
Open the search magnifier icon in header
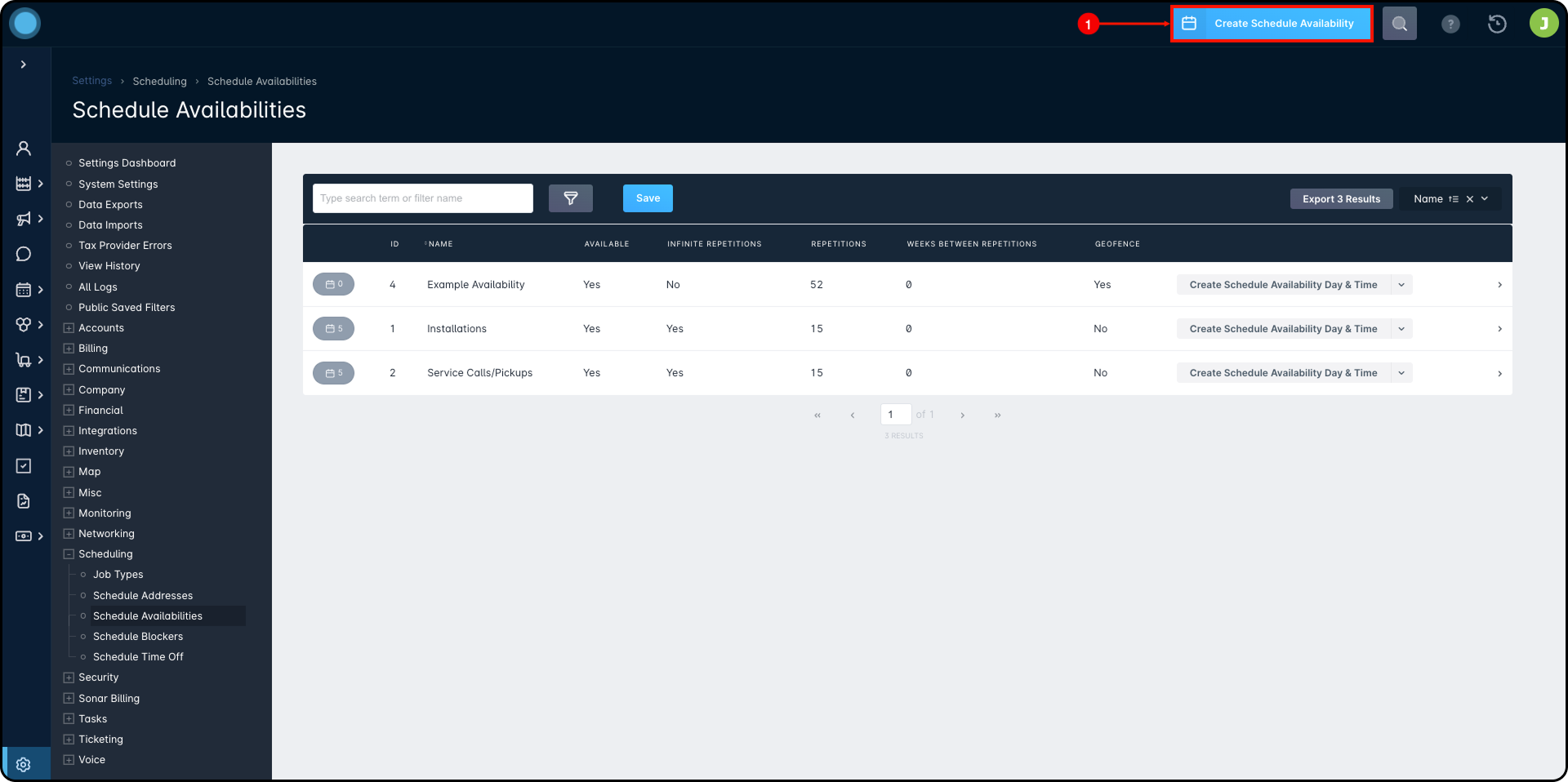pos(1399,24)
